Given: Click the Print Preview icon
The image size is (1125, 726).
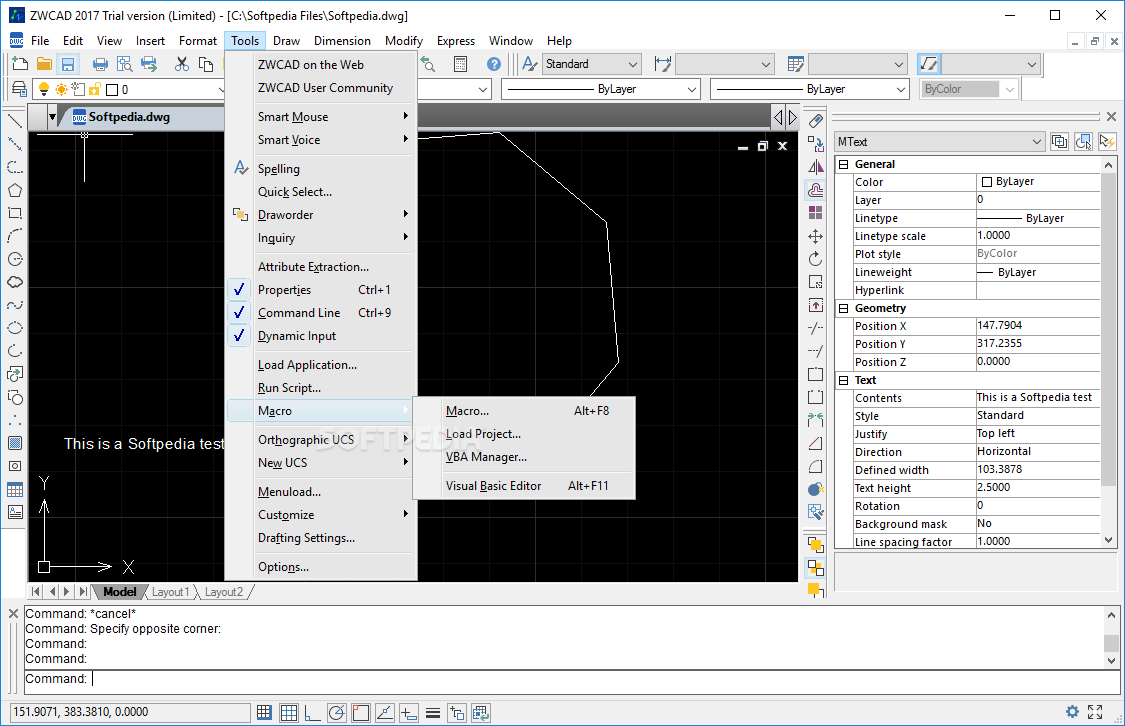Looking at the screenshot, I should click(124, 64).
